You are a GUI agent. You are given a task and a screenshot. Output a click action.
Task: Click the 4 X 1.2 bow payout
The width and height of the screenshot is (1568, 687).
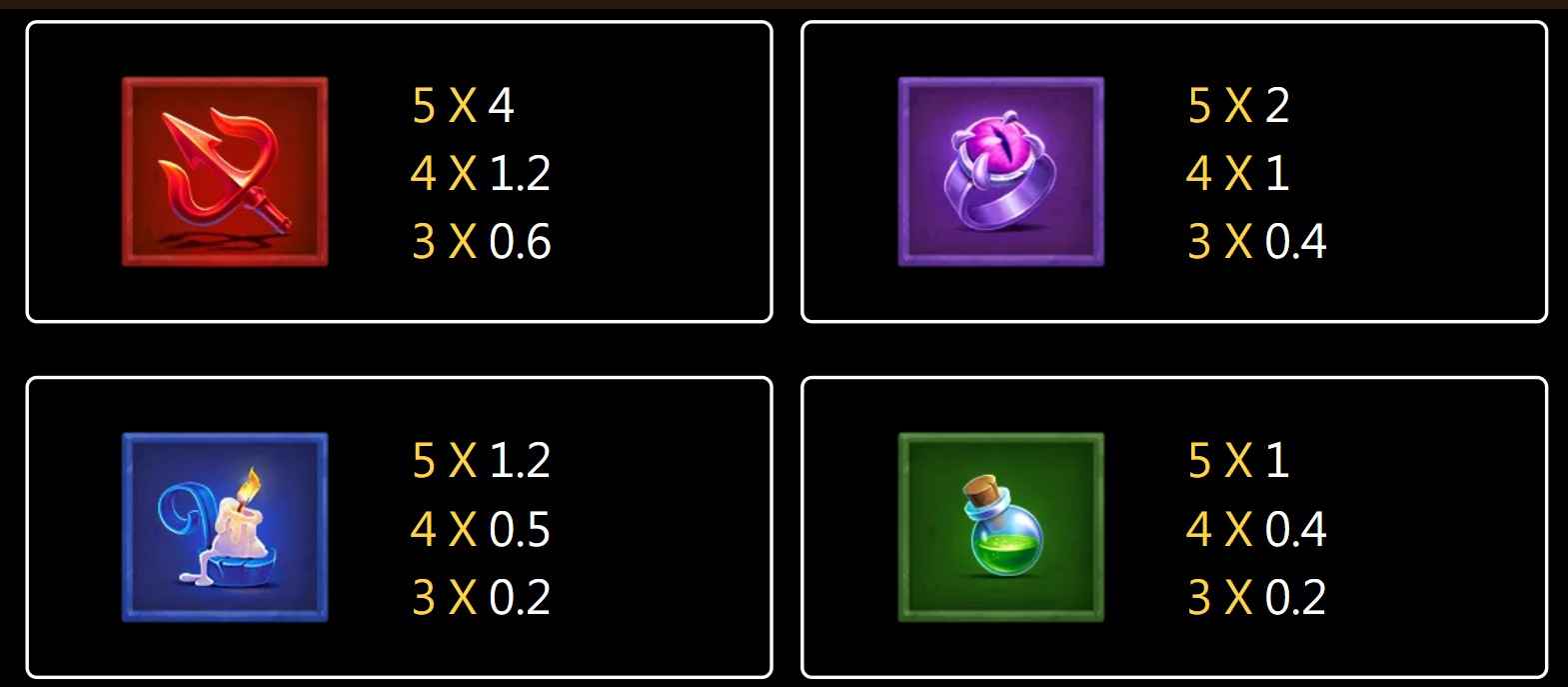coord(481,173)
